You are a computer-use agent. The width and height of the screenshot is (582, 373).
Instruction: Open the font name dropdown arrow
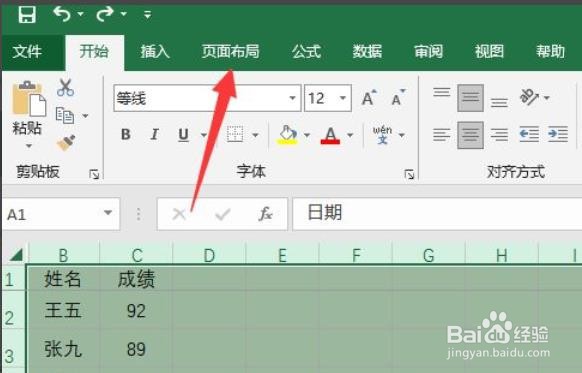pyautogui.click(x=292, y=98)
